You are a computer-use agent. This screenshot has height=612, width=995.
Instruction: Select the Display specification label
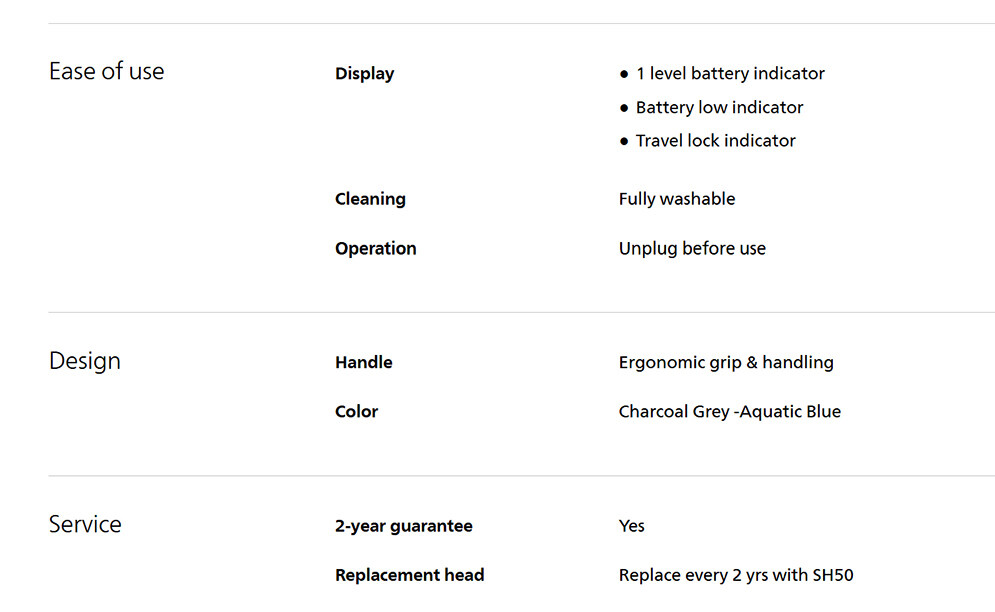(x=364, y=74)
